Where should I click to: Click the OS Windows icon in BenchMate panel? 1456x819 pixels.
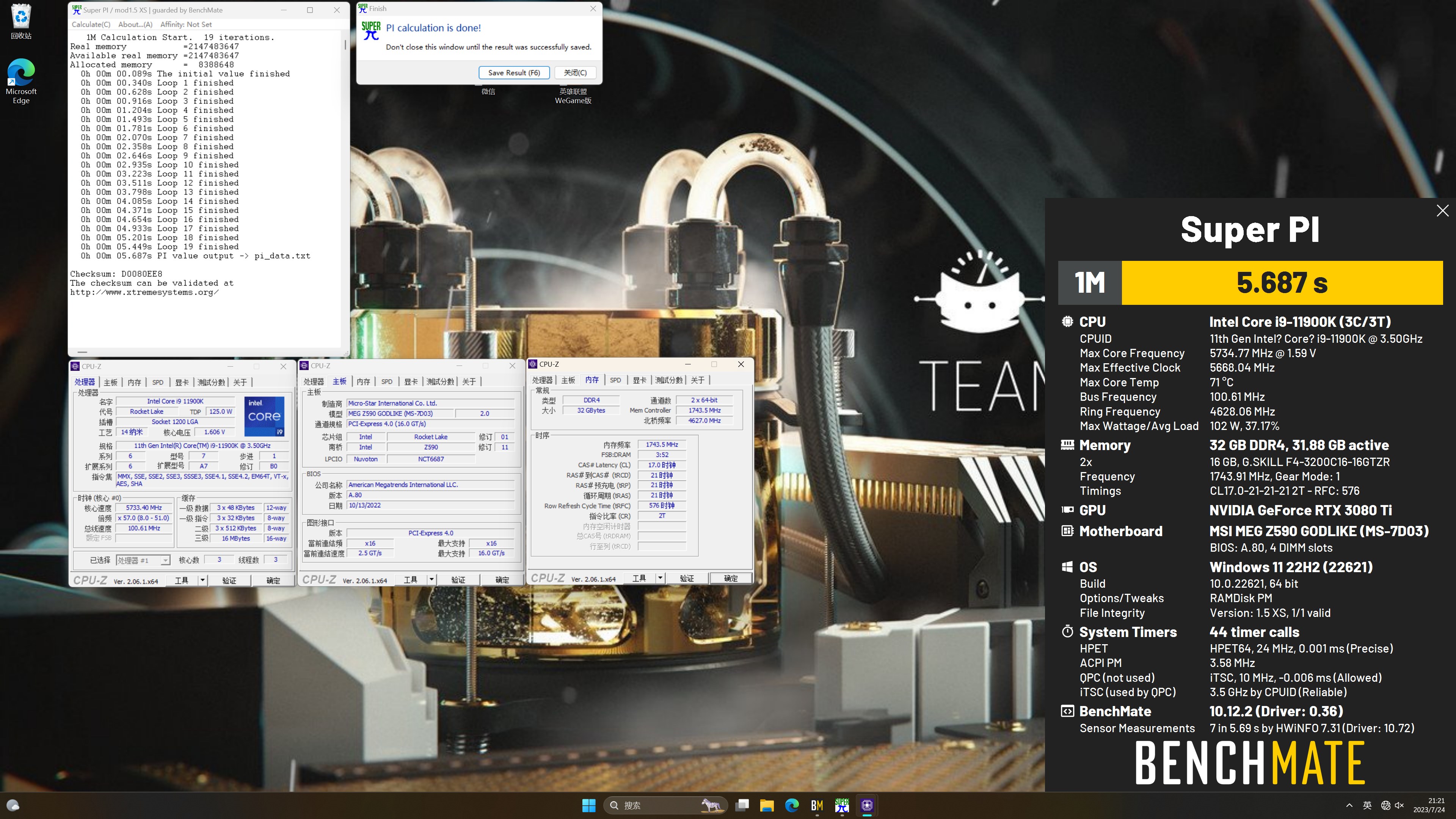1067,566
